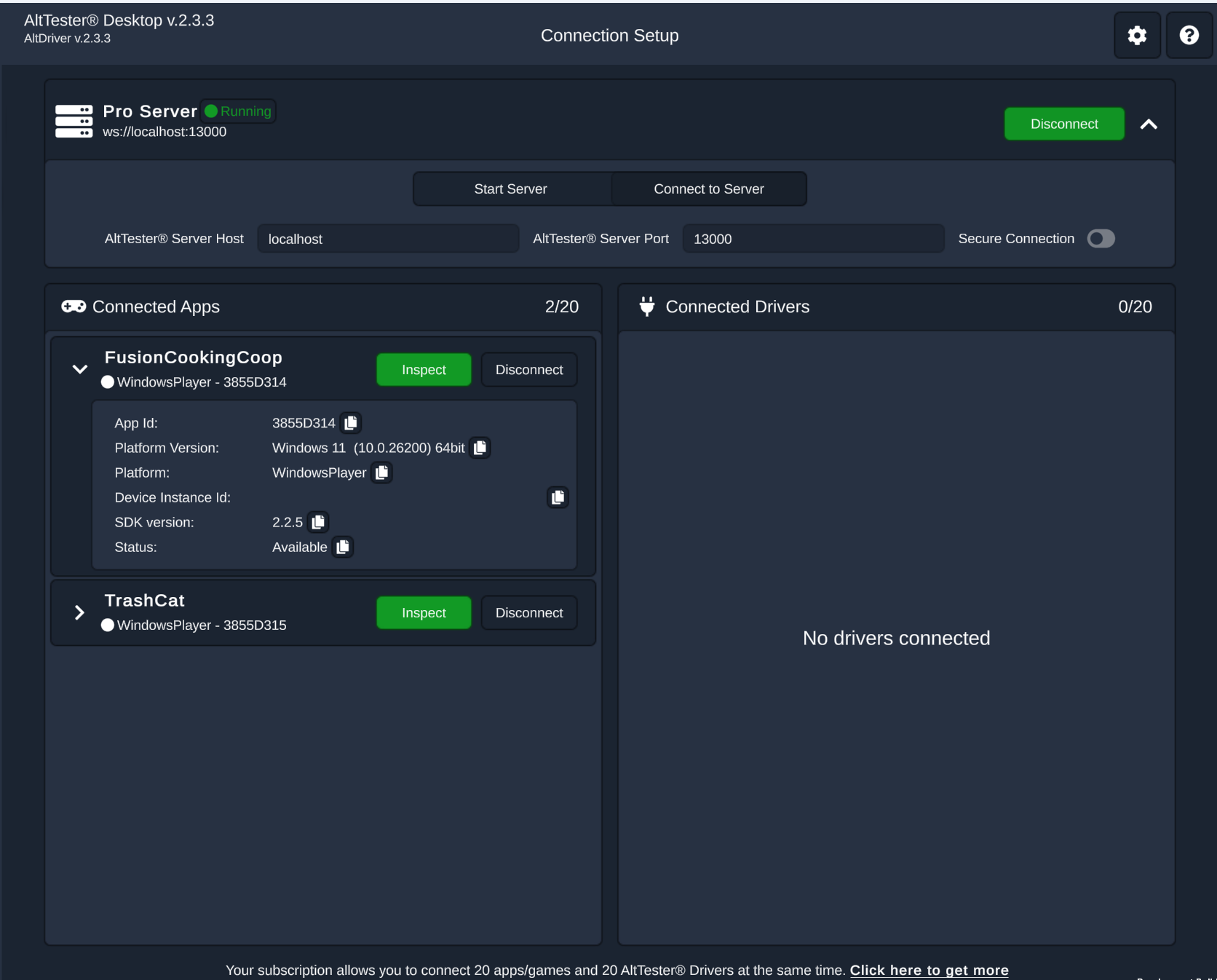
Task: Click the AltDriver v.2.3.3 version text
Action: 67,39
